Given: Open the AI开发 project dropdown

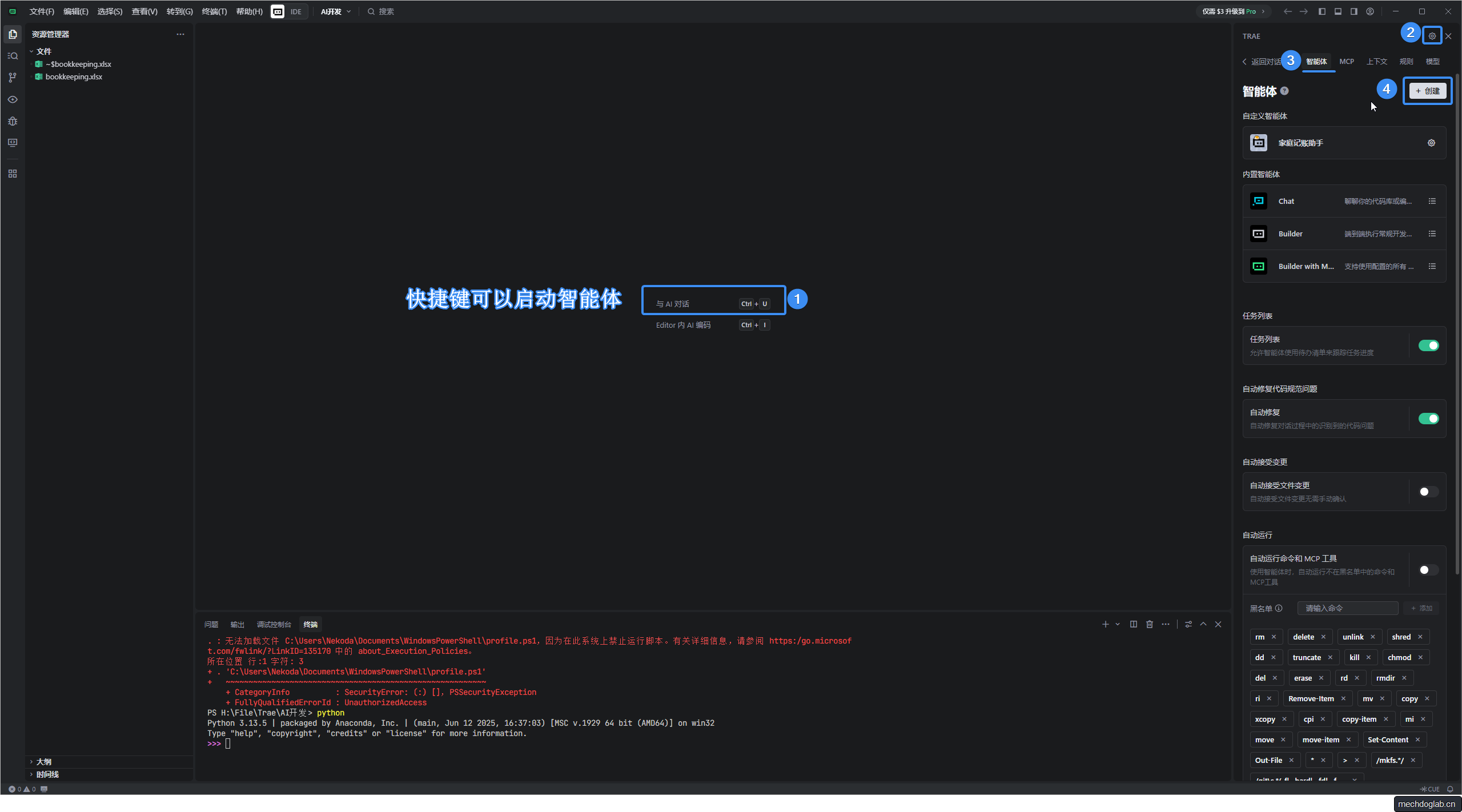Looking at the screenshot, I should click(336, 11).
